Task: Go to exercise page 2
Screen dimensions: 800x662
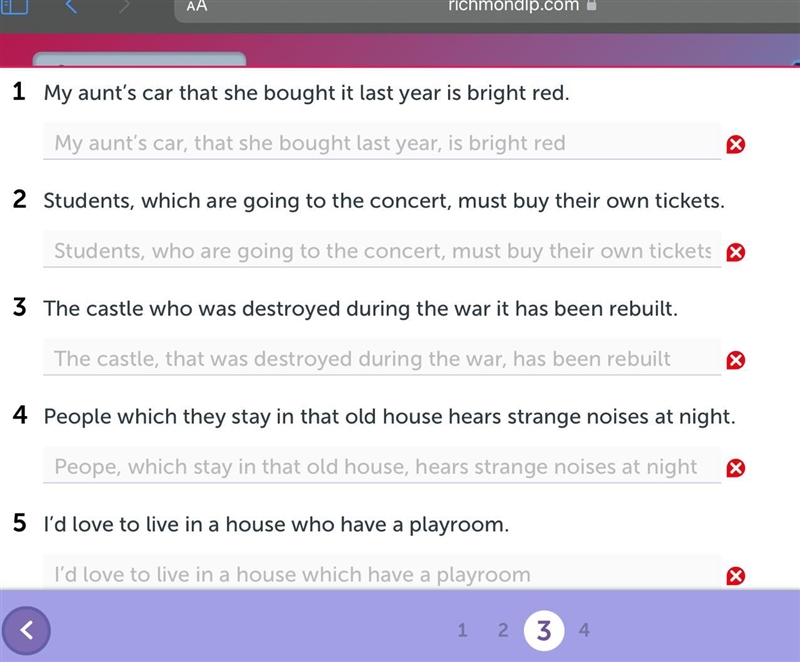Action: click(x=503, y=630)
